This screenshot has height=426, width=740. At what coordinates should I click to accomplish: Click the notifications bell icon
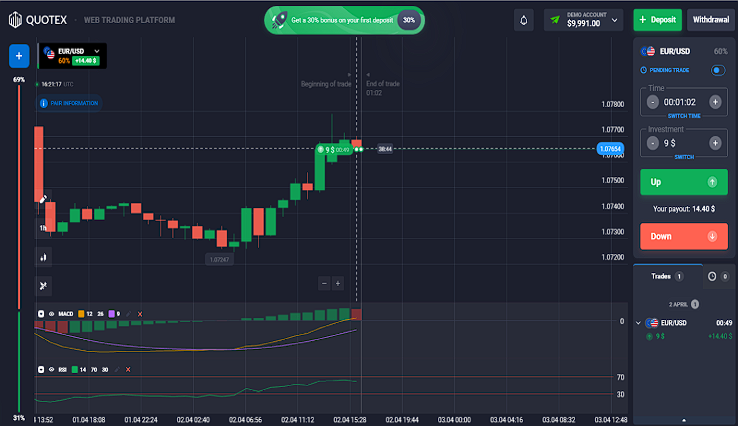(x=525, y=19)
